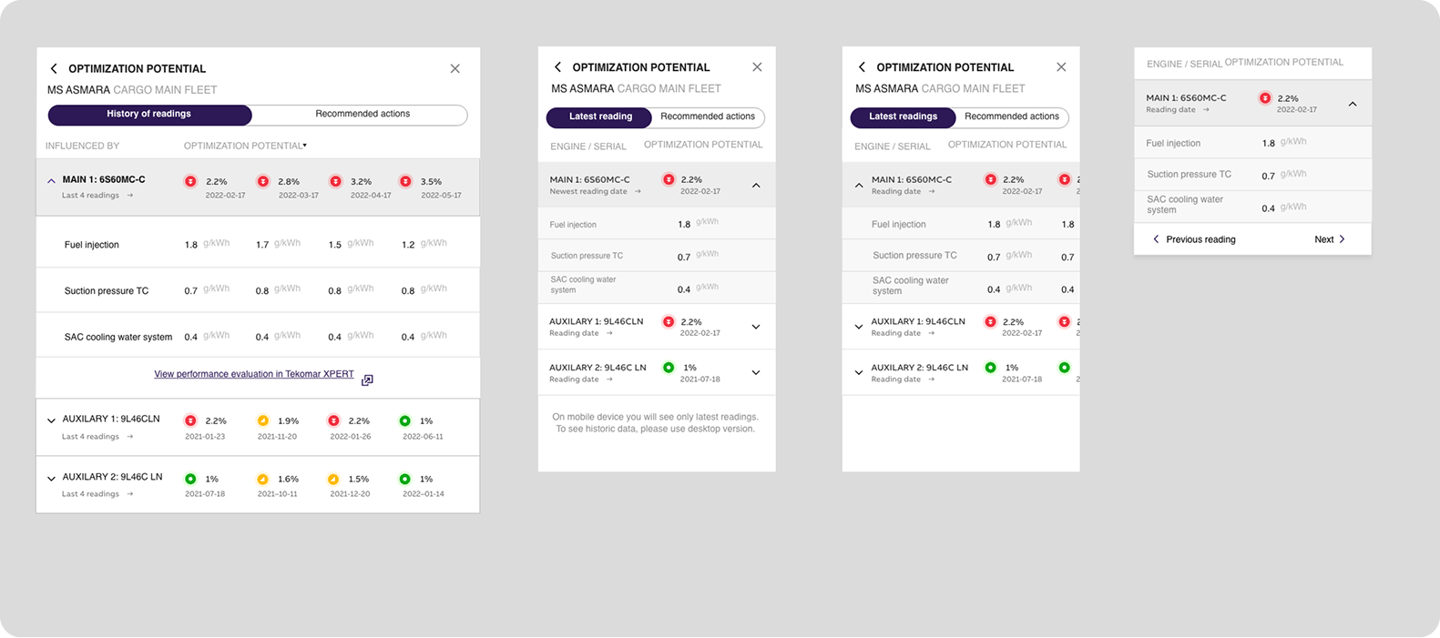Open View performance evaluation in Tekomar XPERT link
Screen dimensions: 1440x638
click(254, 374)
